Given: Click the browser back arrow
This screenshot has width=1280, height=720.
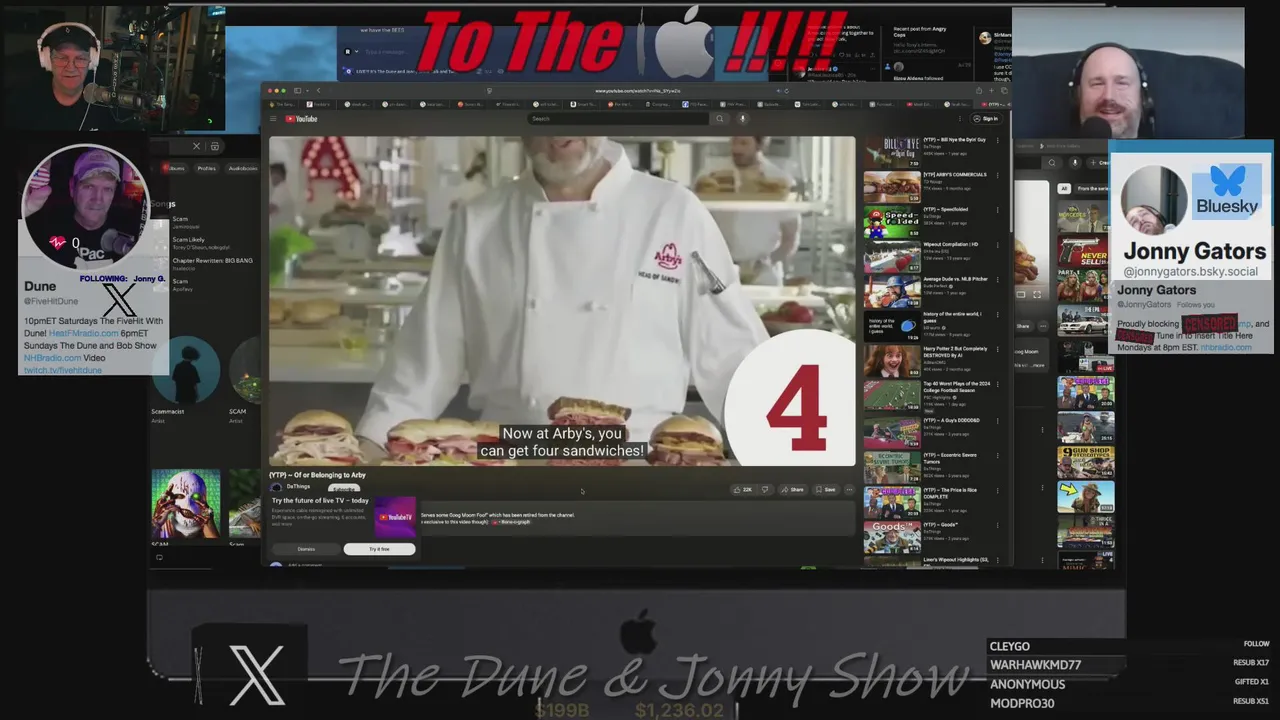Looking at the screenshot, I should (318, 91).
